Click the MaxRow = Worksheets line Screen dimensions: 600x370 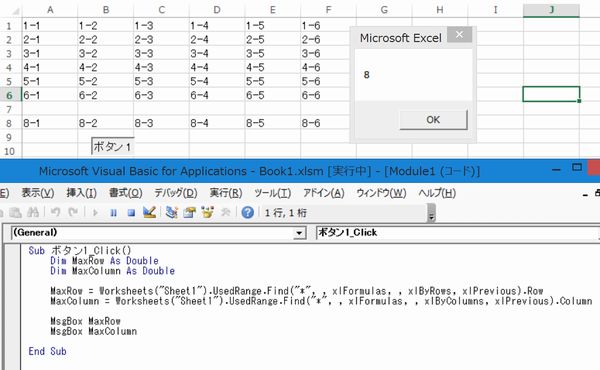[297, 291]
